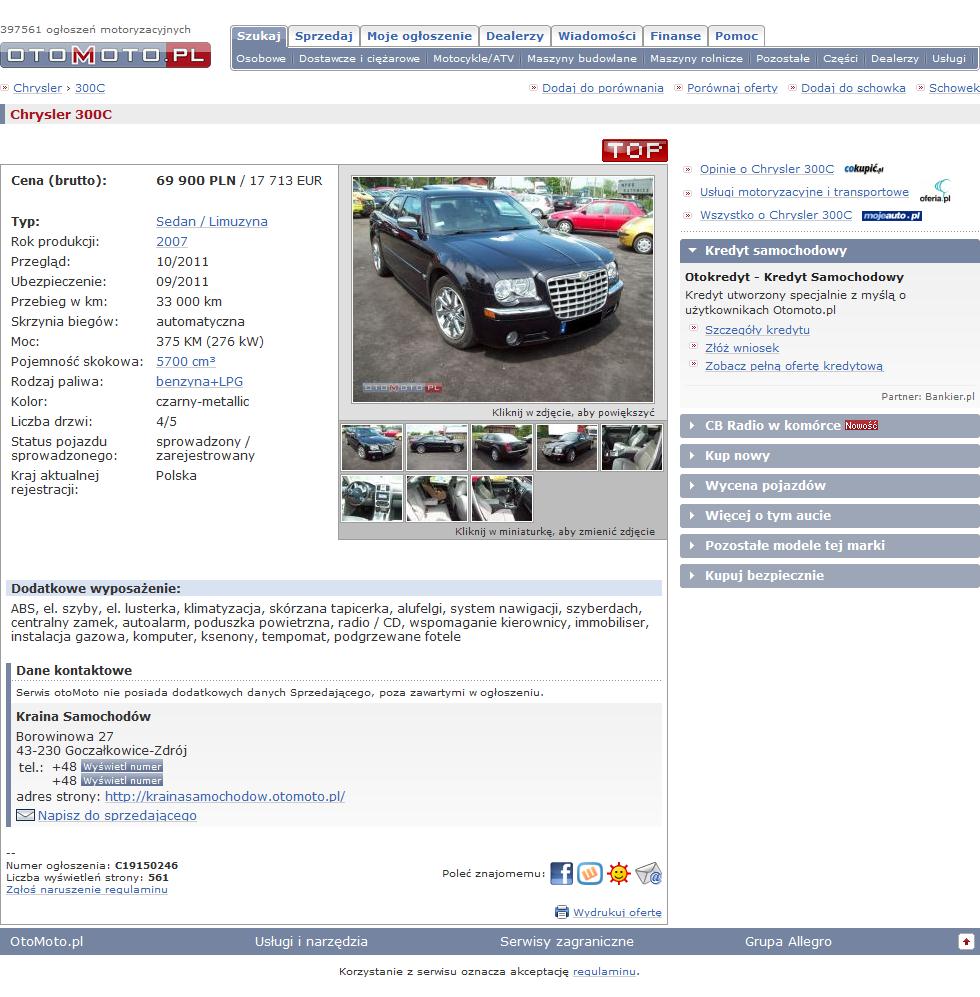This screenshot has width=980, height=997.
Task: Visit krainasamochodow.otomoto.pl dealer page
Action: click(x=224, y=796)
